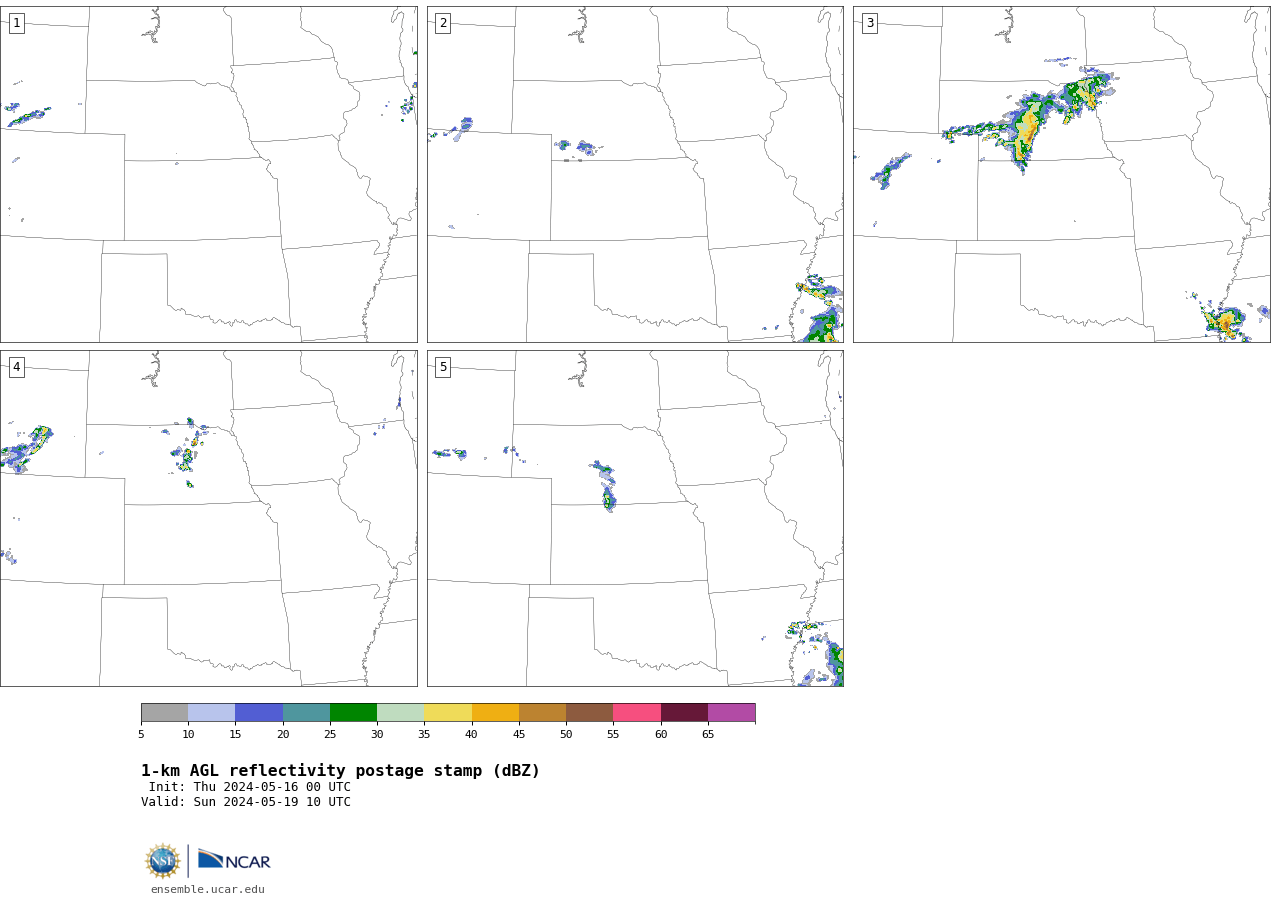
Task: Click the pink 55-60 dBZ swatch
Action: (x=637, y=713)
